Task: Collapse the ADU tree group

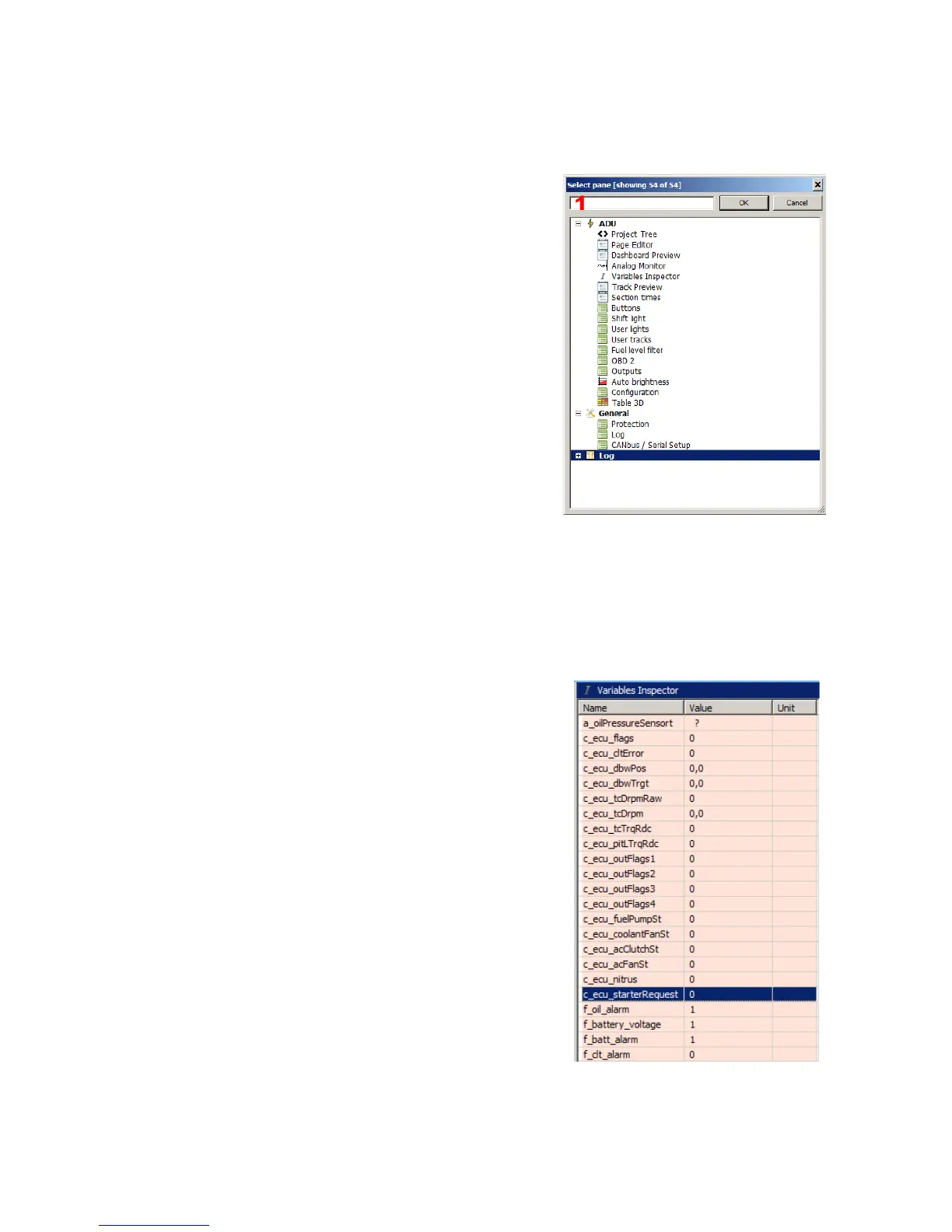Action: 578,223
